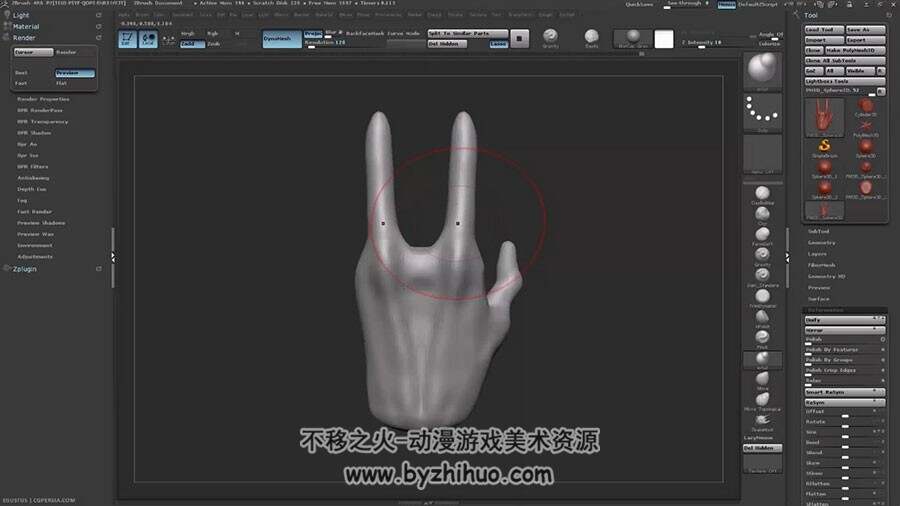The image size is (900, 506).
Task: Click the Make PolyMesh3D button
Action: (855, 50)
